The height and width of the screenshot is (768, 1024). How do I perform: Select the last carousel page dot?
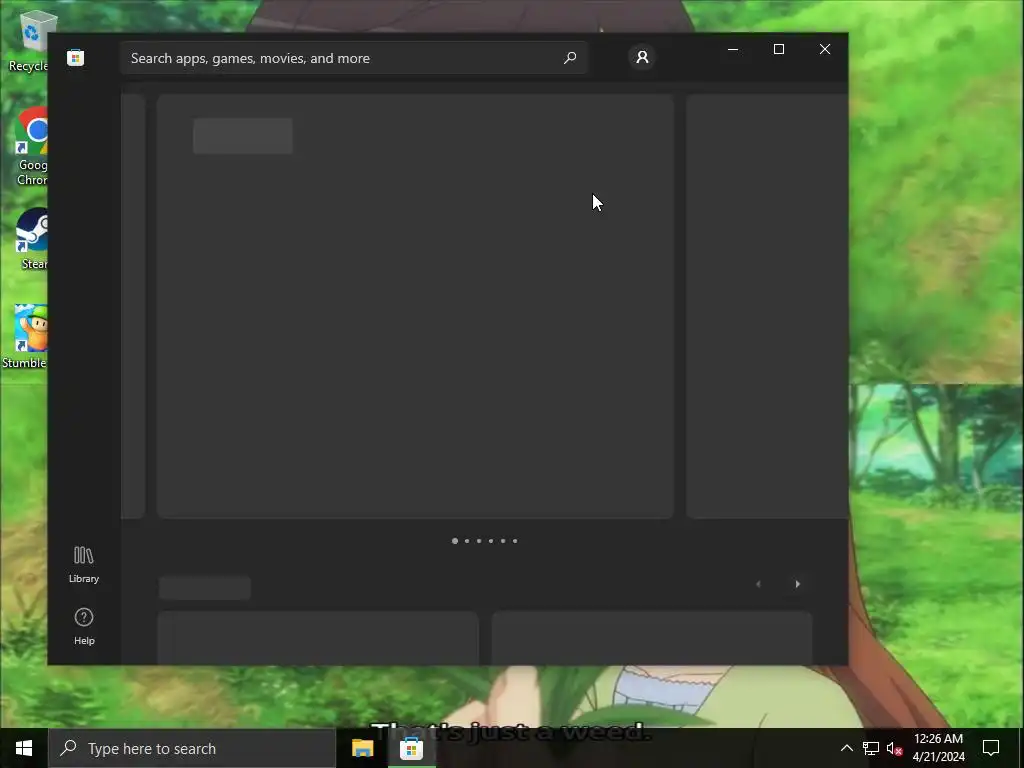(x=515, y=541)
